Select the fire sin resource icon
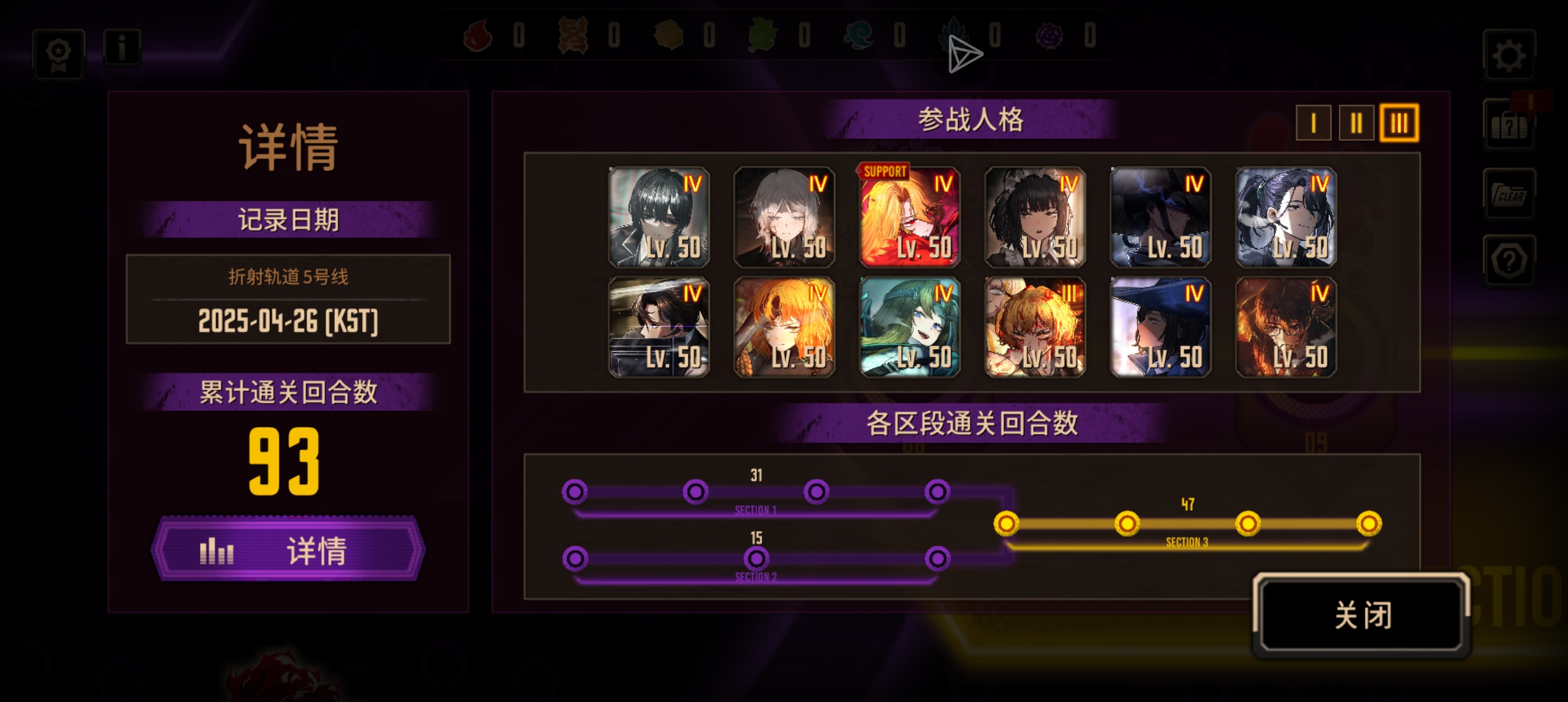Image resolution: width=1568 pixels, height=702 pixels. [x=478, y=35]
